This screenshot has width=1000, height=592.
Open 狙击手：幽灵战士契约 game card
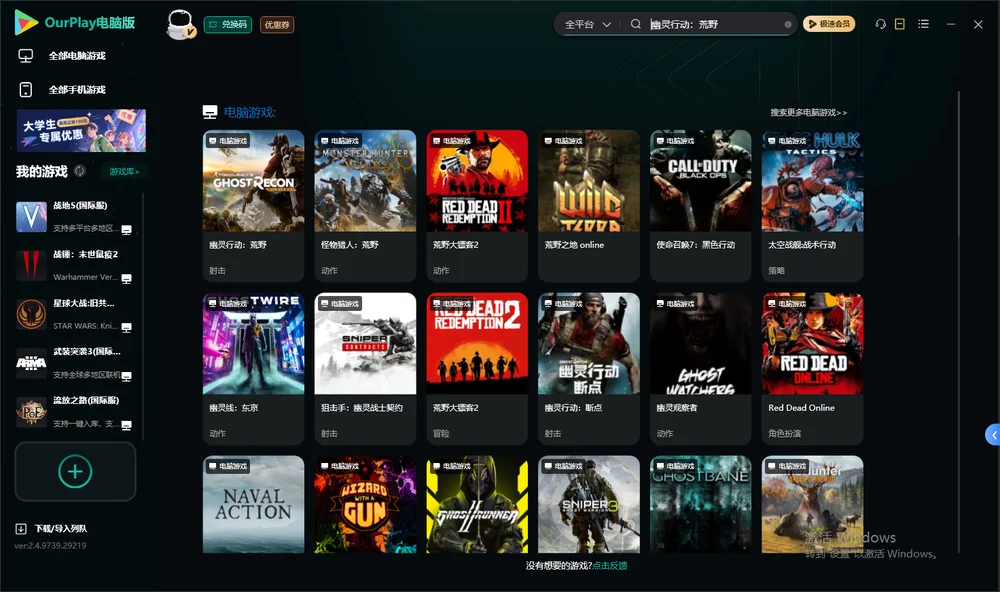[365, 368]
